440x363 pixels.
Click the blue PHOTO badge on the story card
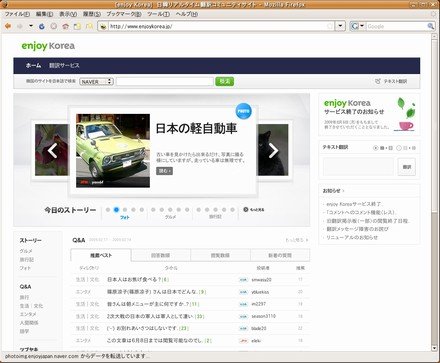point(243,111)
